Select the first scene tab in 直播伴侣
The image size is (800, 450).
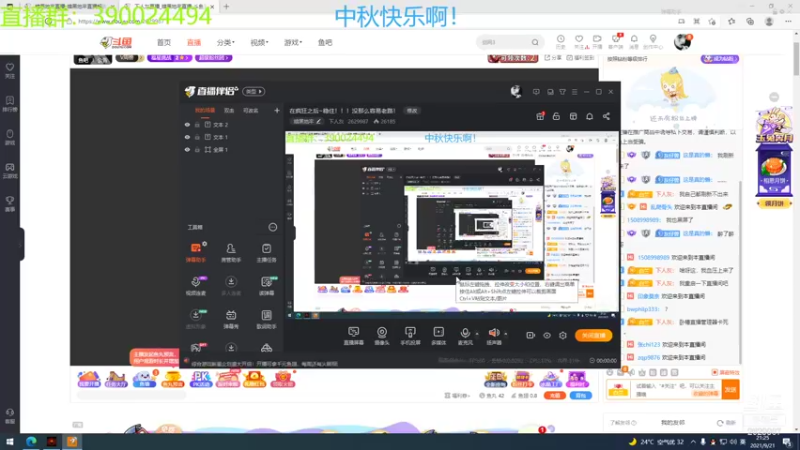point(205,111)
